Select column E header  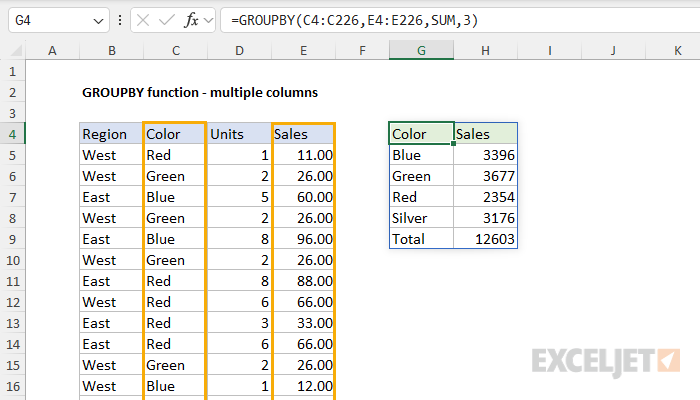pyautogui.click(x=303, y=50)
